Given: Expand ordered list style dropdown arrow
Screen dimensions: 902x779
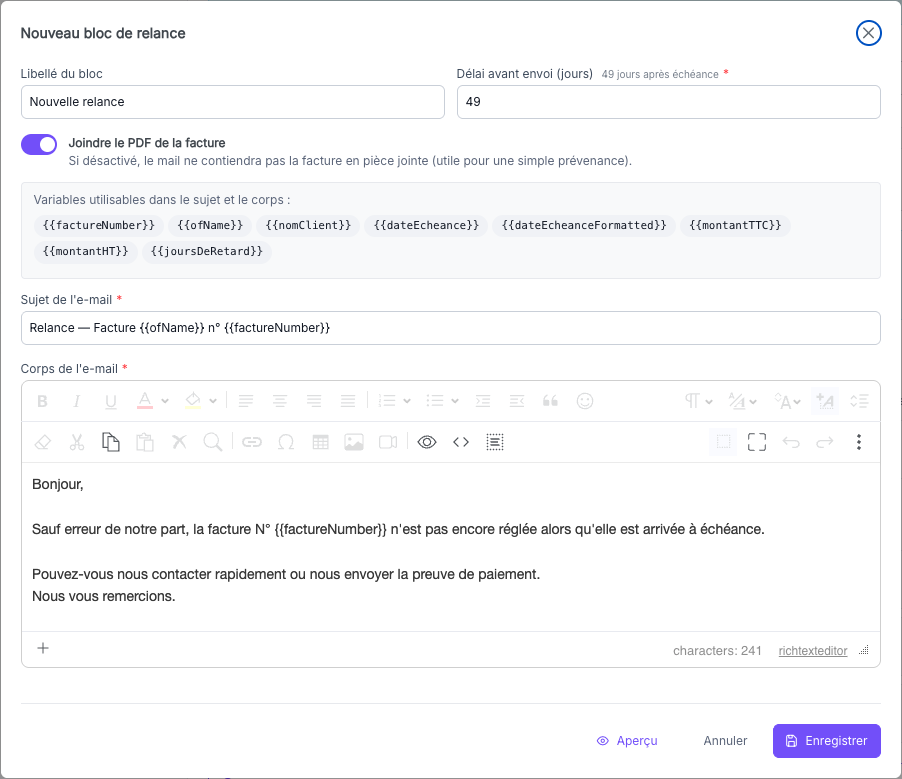Looking at the screenshot, I should click(x=407, y=401).
